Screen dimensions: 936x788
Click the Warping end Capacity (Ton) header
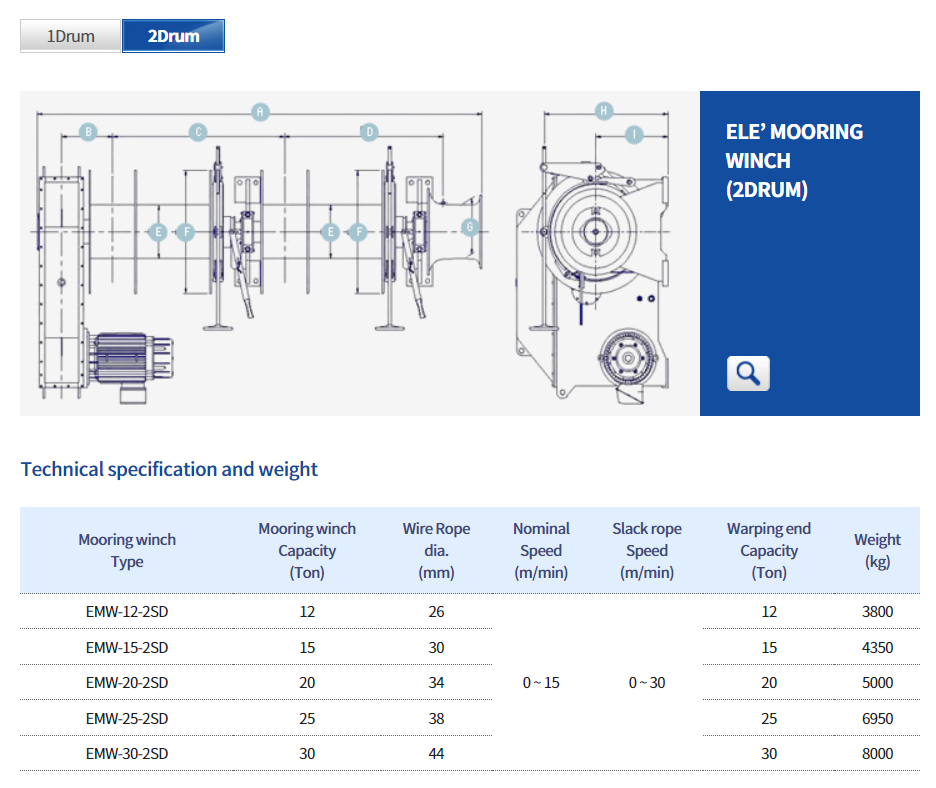coord(769,550)
